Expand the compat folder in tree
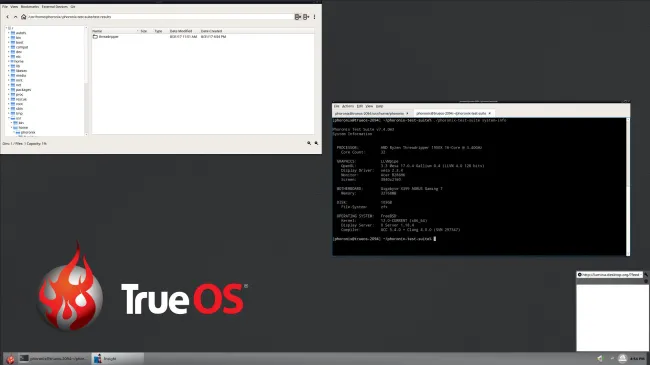 [9, 47]
